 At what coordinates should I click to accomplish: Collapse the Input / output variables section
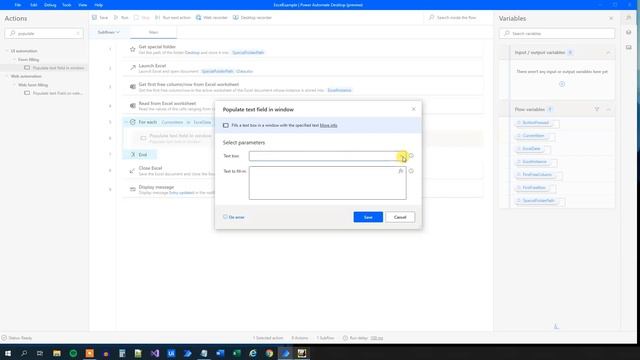point(608,53)
